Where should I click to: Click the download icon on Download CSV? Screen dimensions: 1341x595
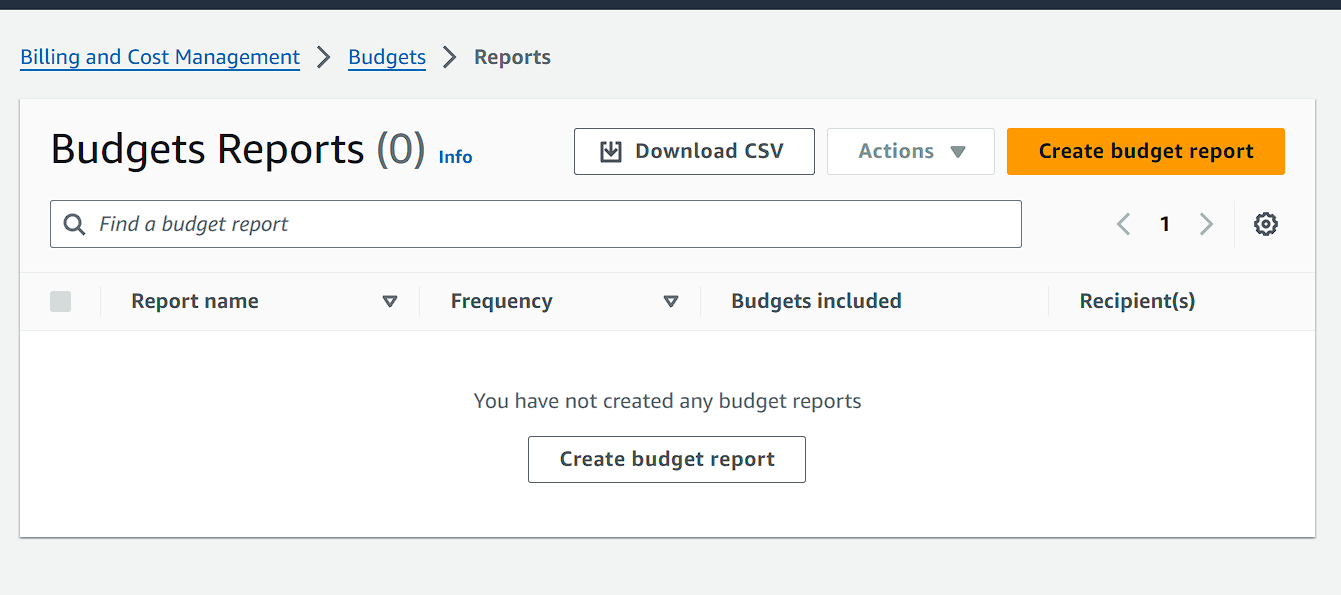tap(610, 151)
